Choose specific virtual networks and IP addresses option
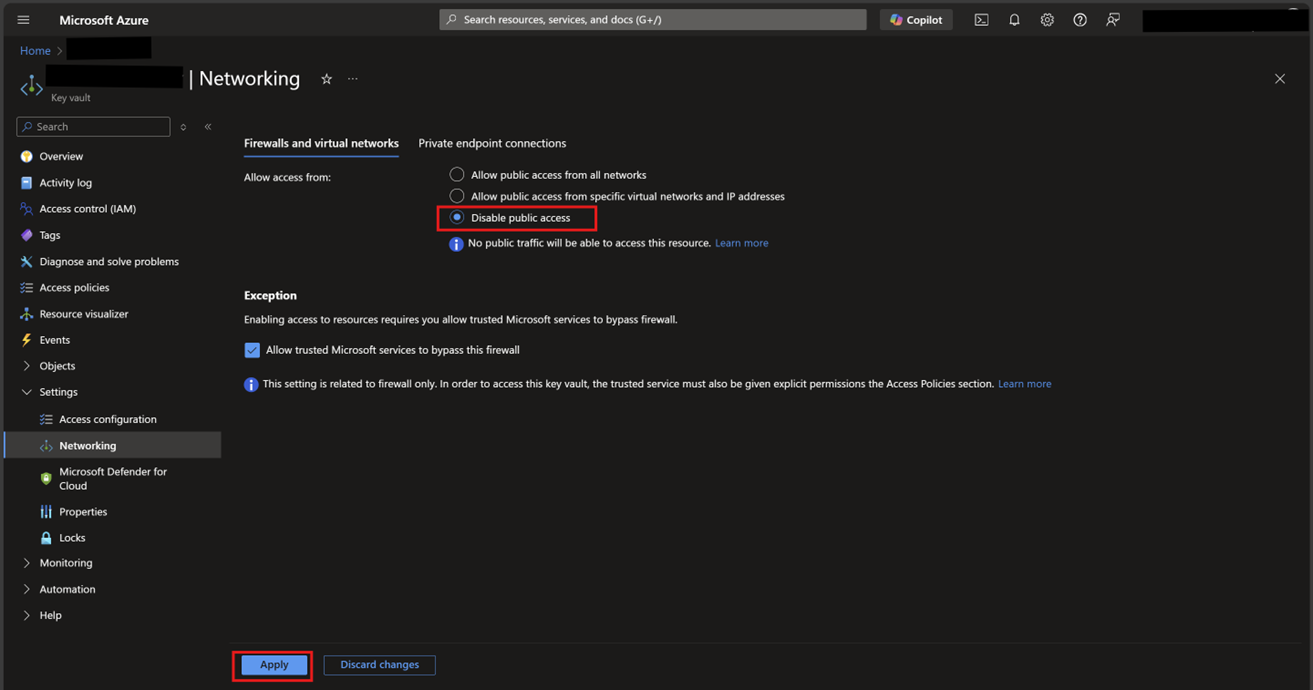This screenshot has height=690, width=1313. coord(457,196)
